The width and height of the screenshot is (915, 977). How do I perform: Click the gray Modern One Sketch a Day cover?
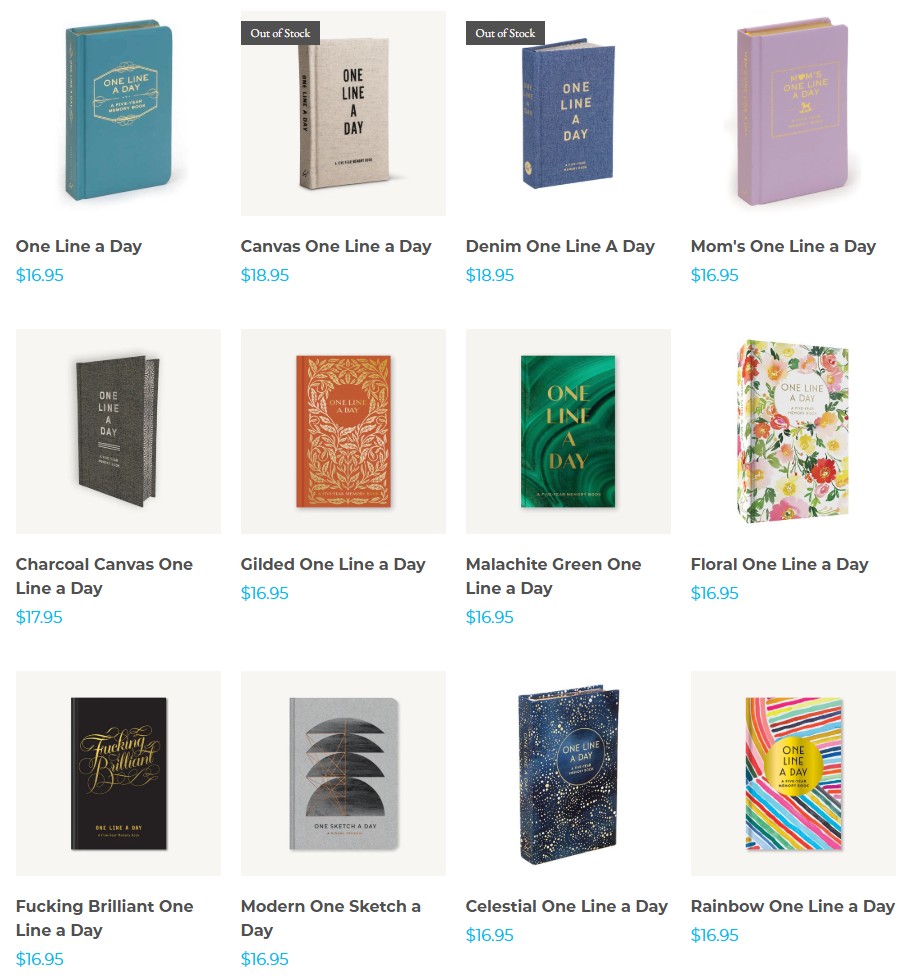point(343,773)
